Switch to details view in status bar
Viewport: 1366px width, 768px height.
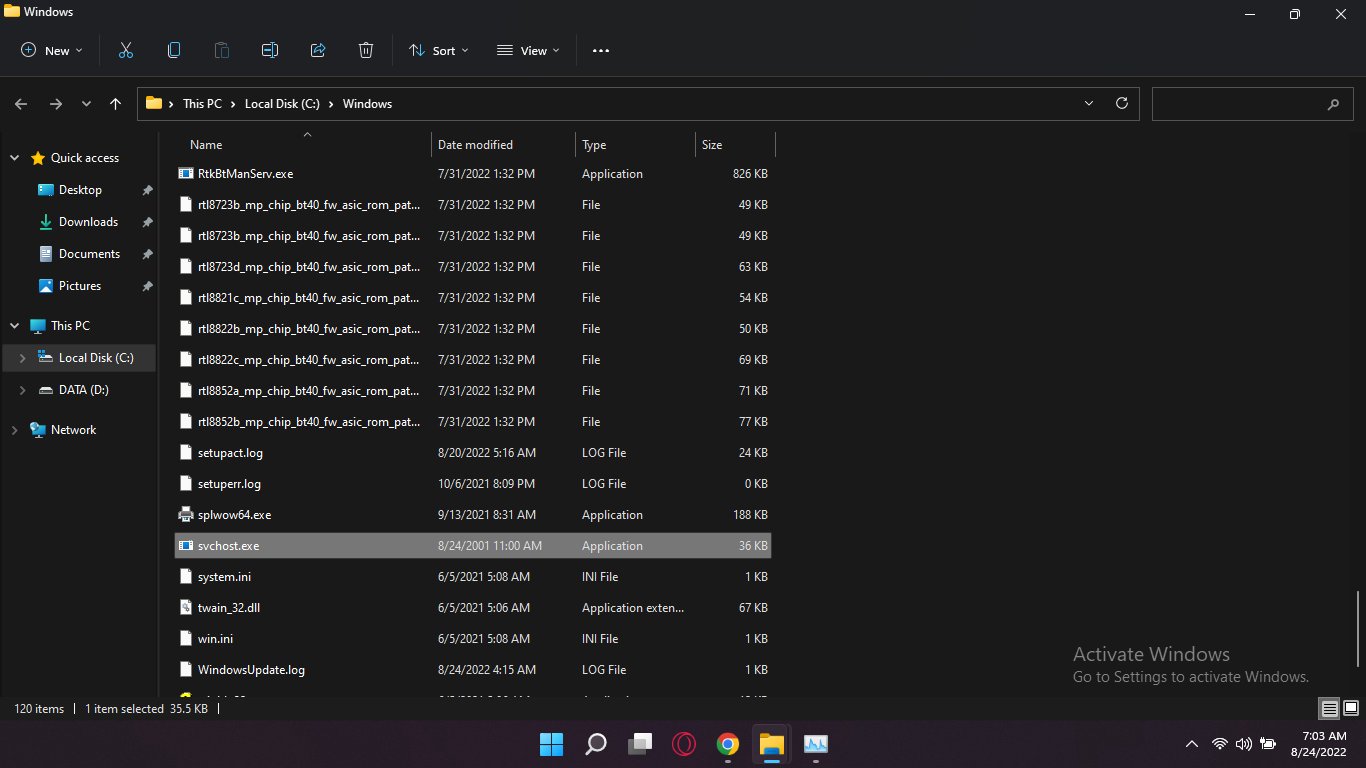click(1330, 709)
